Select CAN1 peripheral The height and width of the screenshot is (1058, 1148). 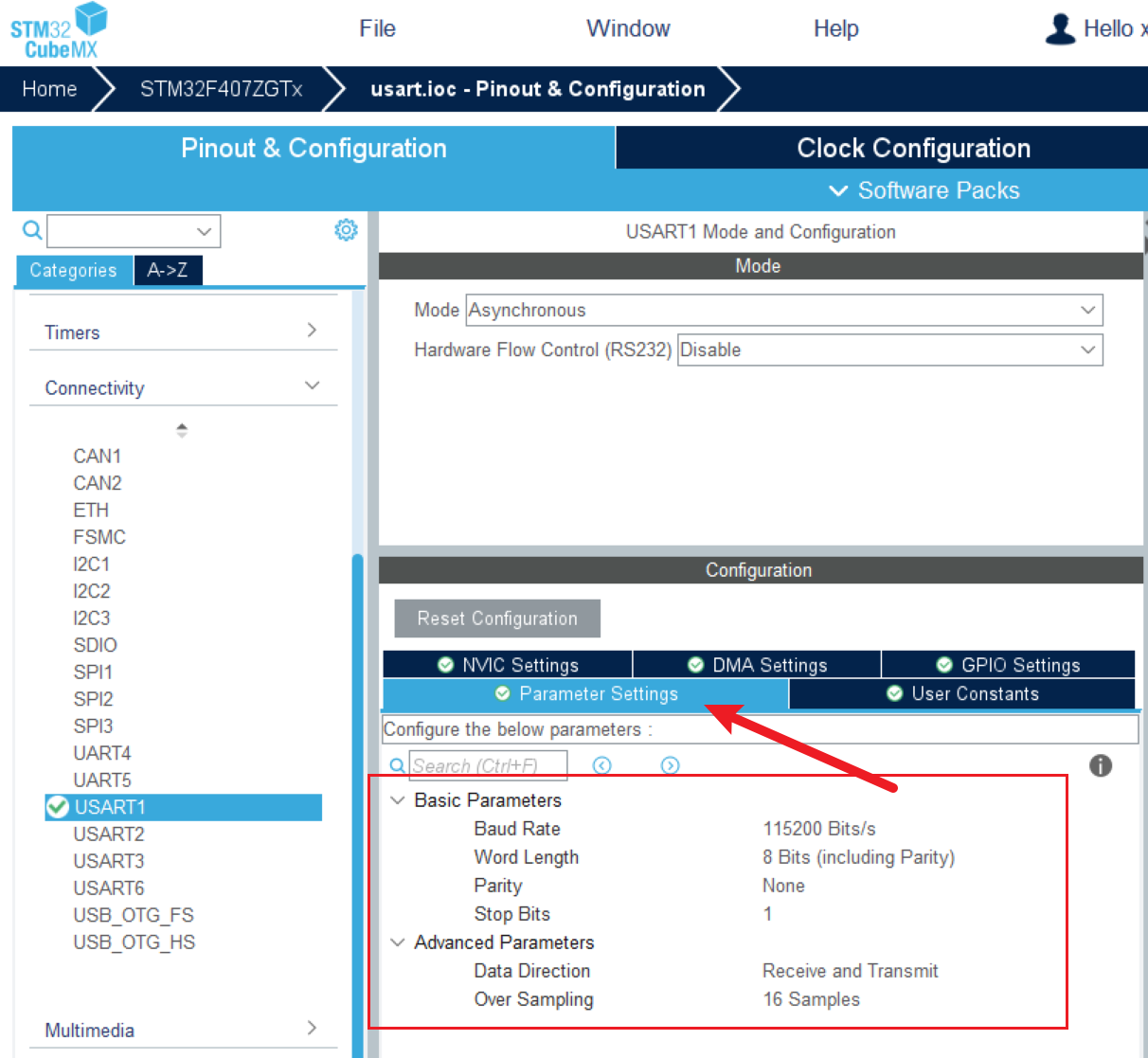pyautogui.click(x=98, y=456)
